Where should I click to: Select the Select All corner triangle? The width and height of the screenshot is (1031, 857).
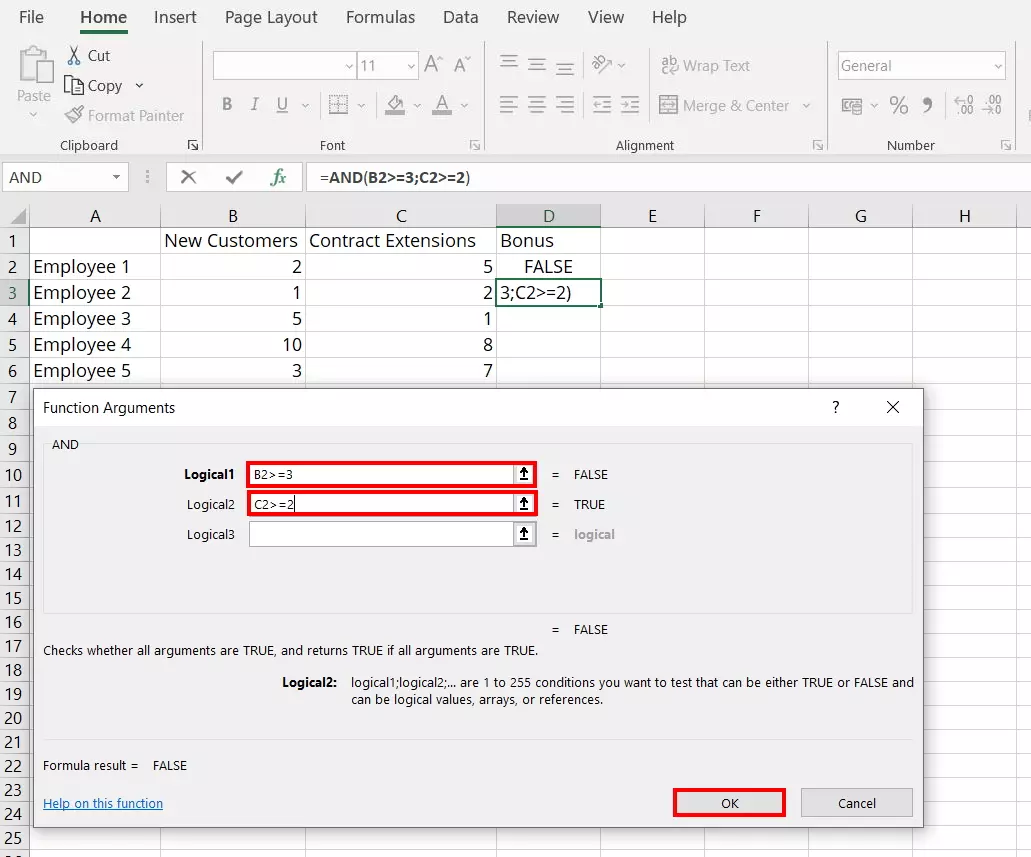coord(17,216)
